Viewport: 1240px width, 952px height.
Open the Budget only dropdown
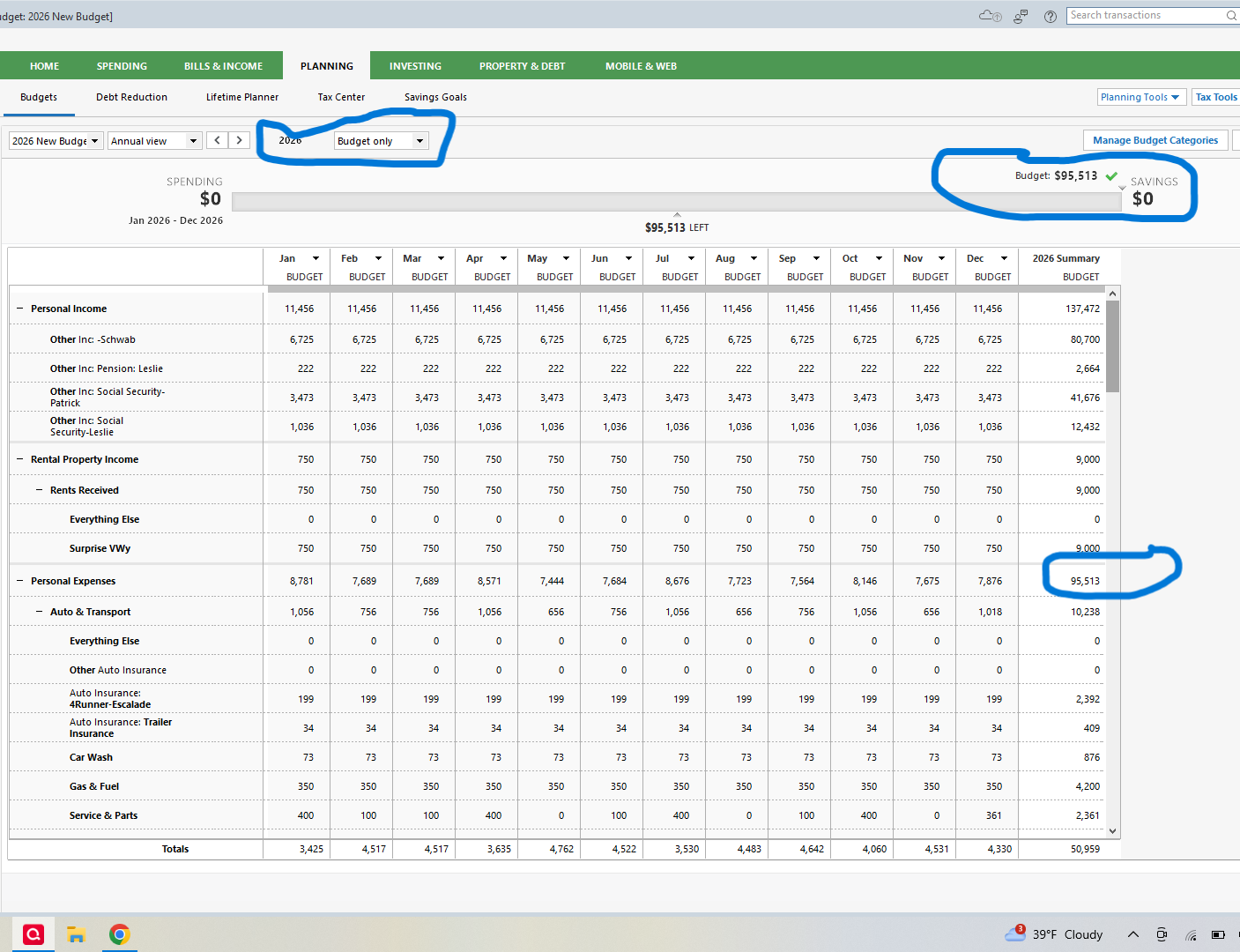point(381,141)
